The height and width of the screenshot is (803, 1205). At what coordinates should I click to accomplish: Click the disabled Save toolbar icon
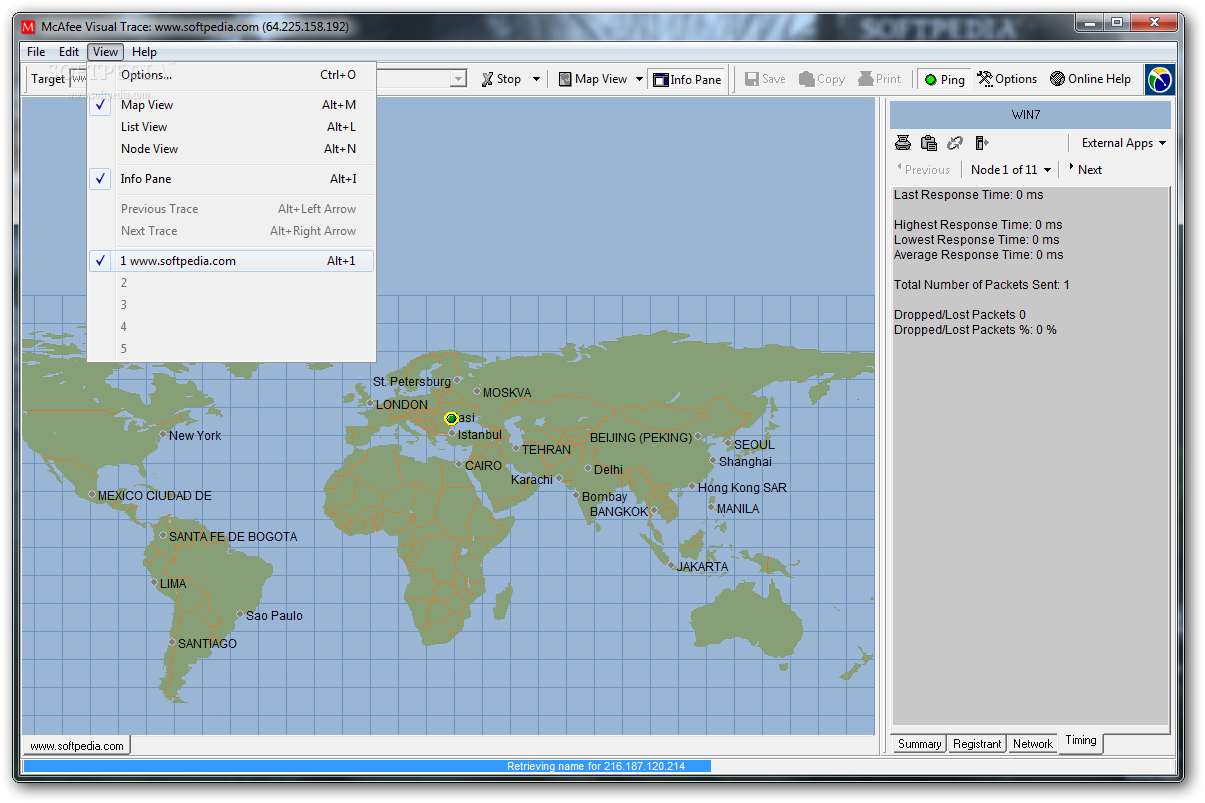(x=765, y=79)
